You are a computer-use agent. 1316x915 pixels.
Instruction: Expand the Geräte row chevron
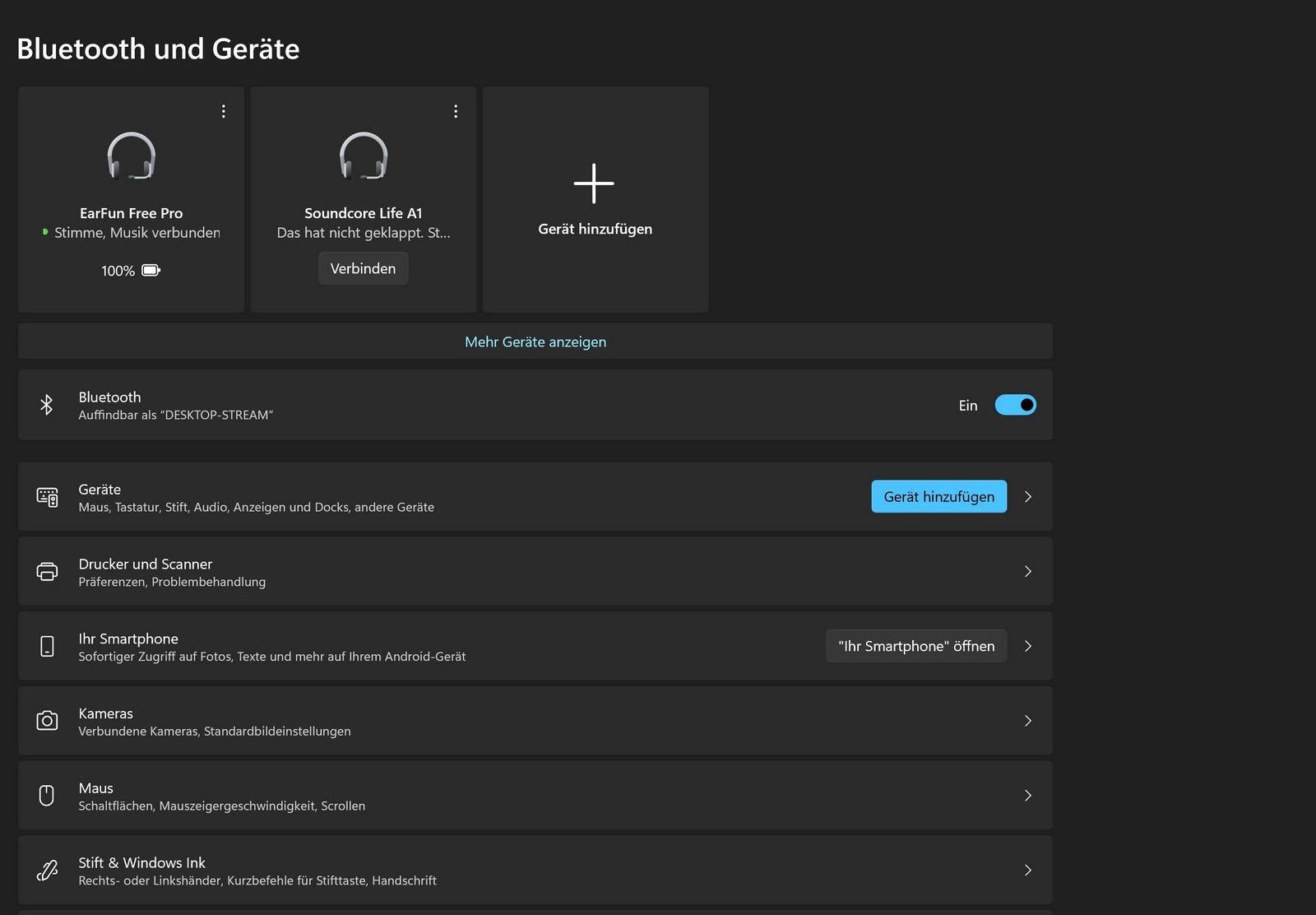[x=1028, y=497]
